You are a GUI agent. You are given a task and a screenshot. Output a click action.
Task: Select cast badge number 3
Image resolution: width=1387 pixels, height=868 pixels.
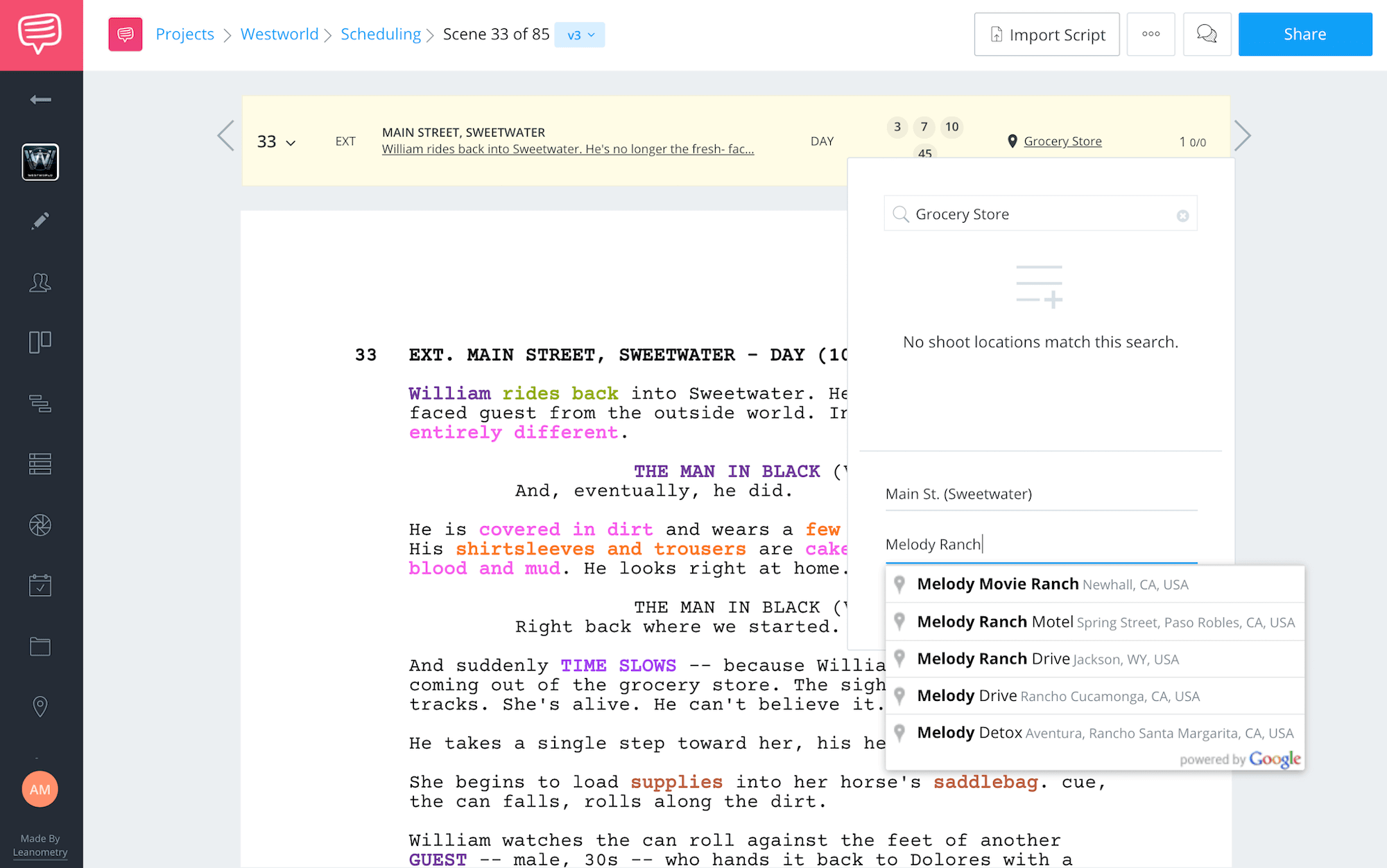[897, 127]
